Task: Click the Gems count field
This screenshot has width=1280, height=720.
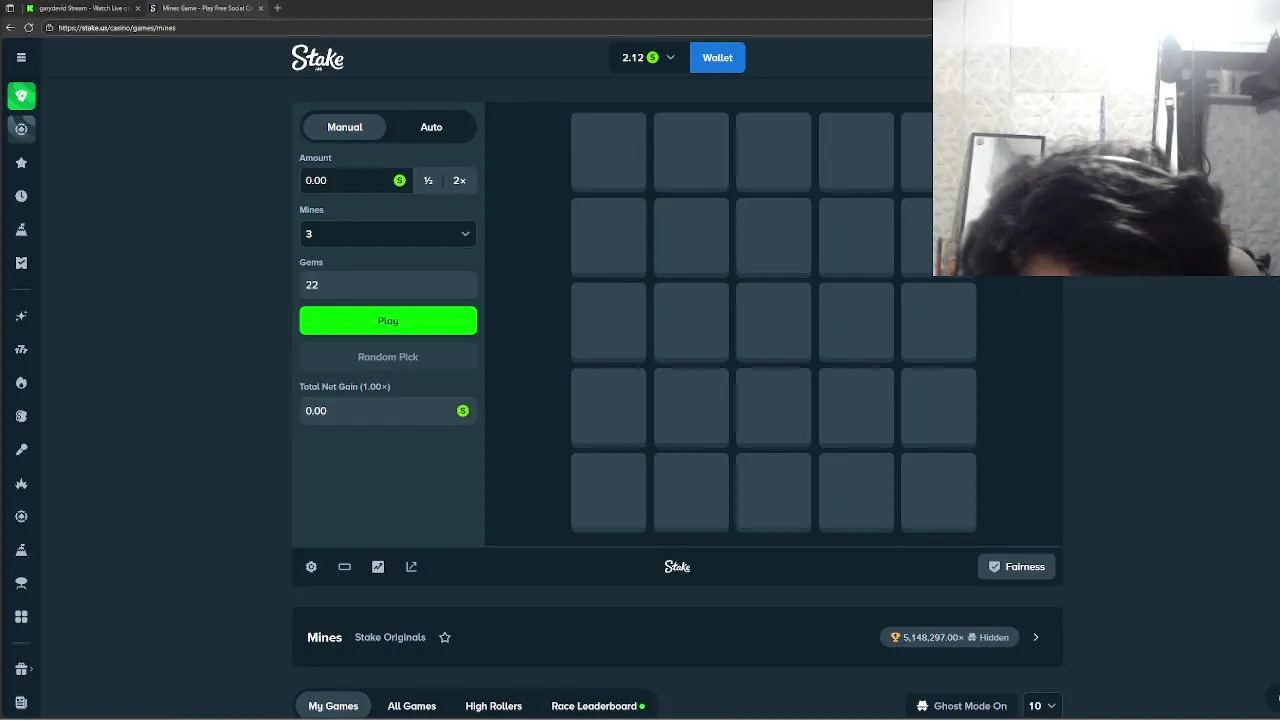Action: tap(388, 285)
